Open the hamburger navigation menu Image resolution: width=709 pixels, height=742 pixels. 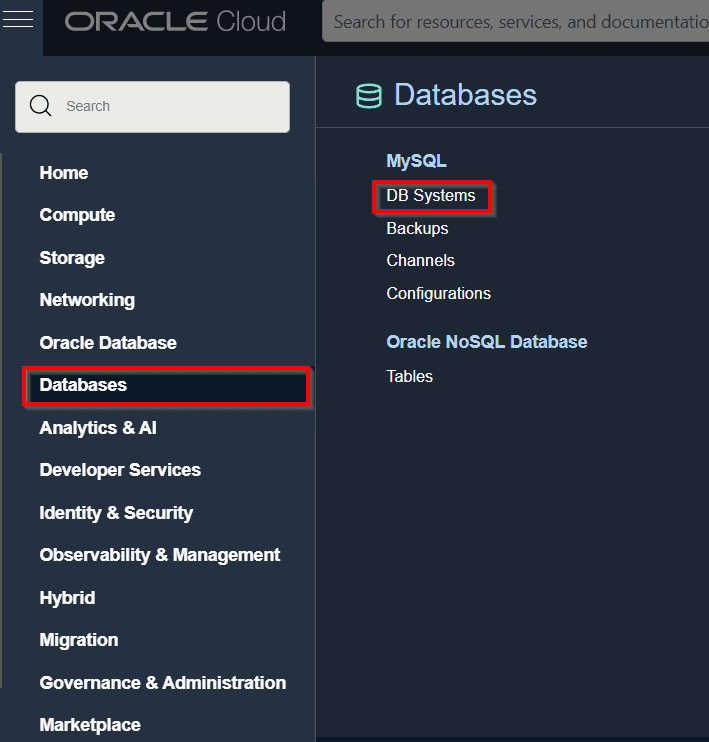click(18, 19)
